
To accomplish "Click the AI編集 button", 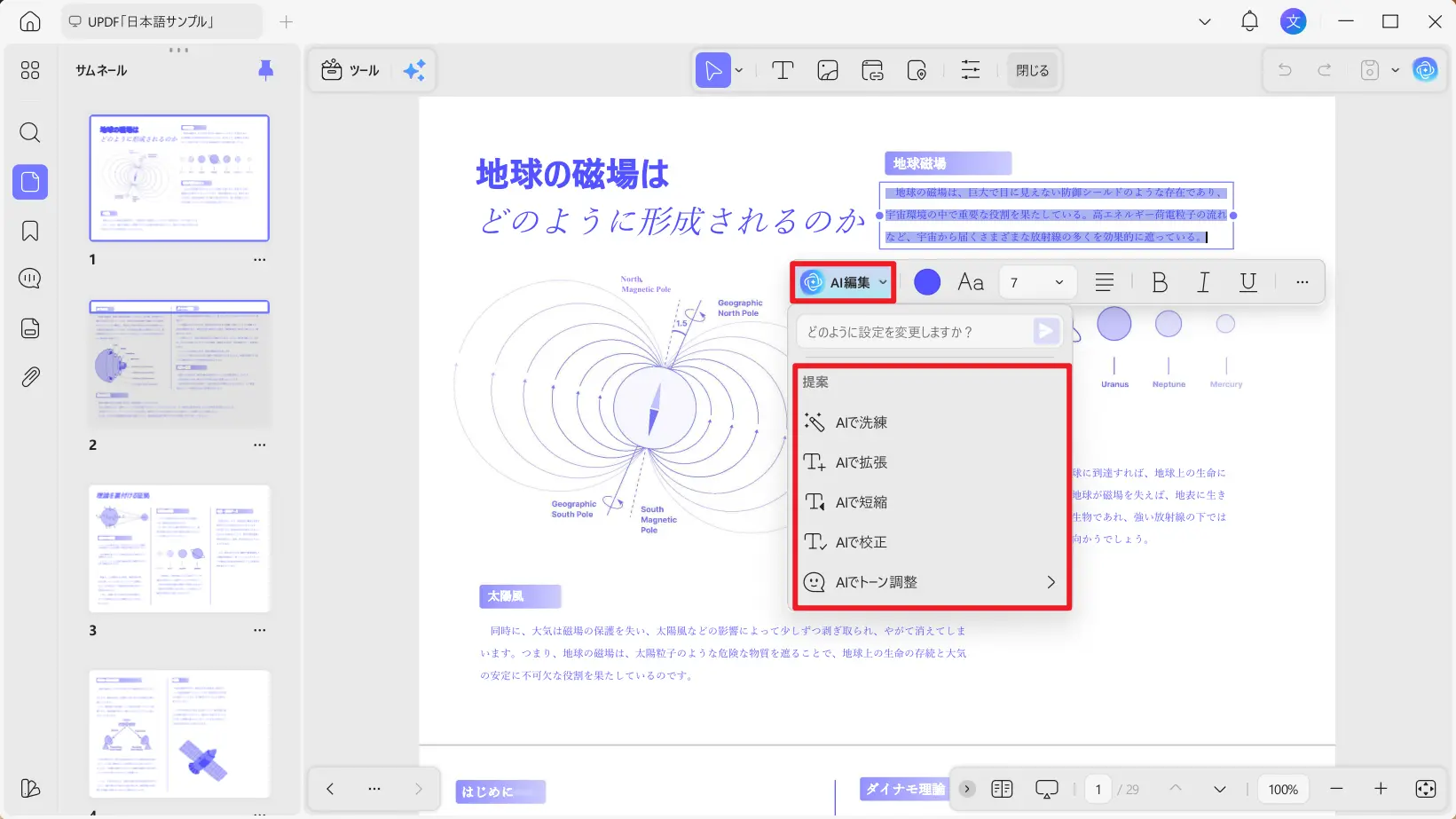I will [x=841, y=281].
